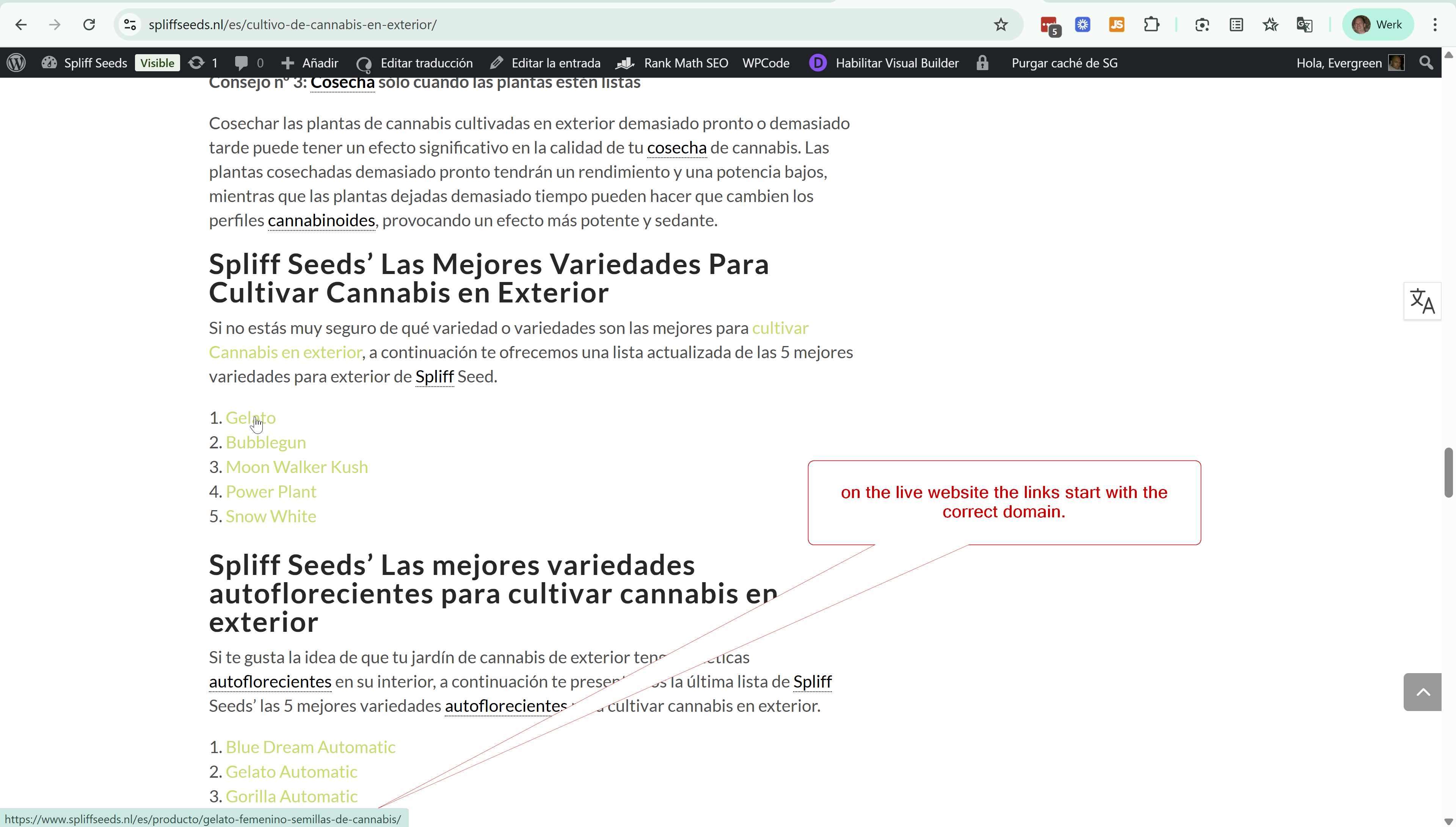Click the WordPress logo in admin bar
Image resolution: width=1456 pixels, height=827 pixels.
point(16,63)
